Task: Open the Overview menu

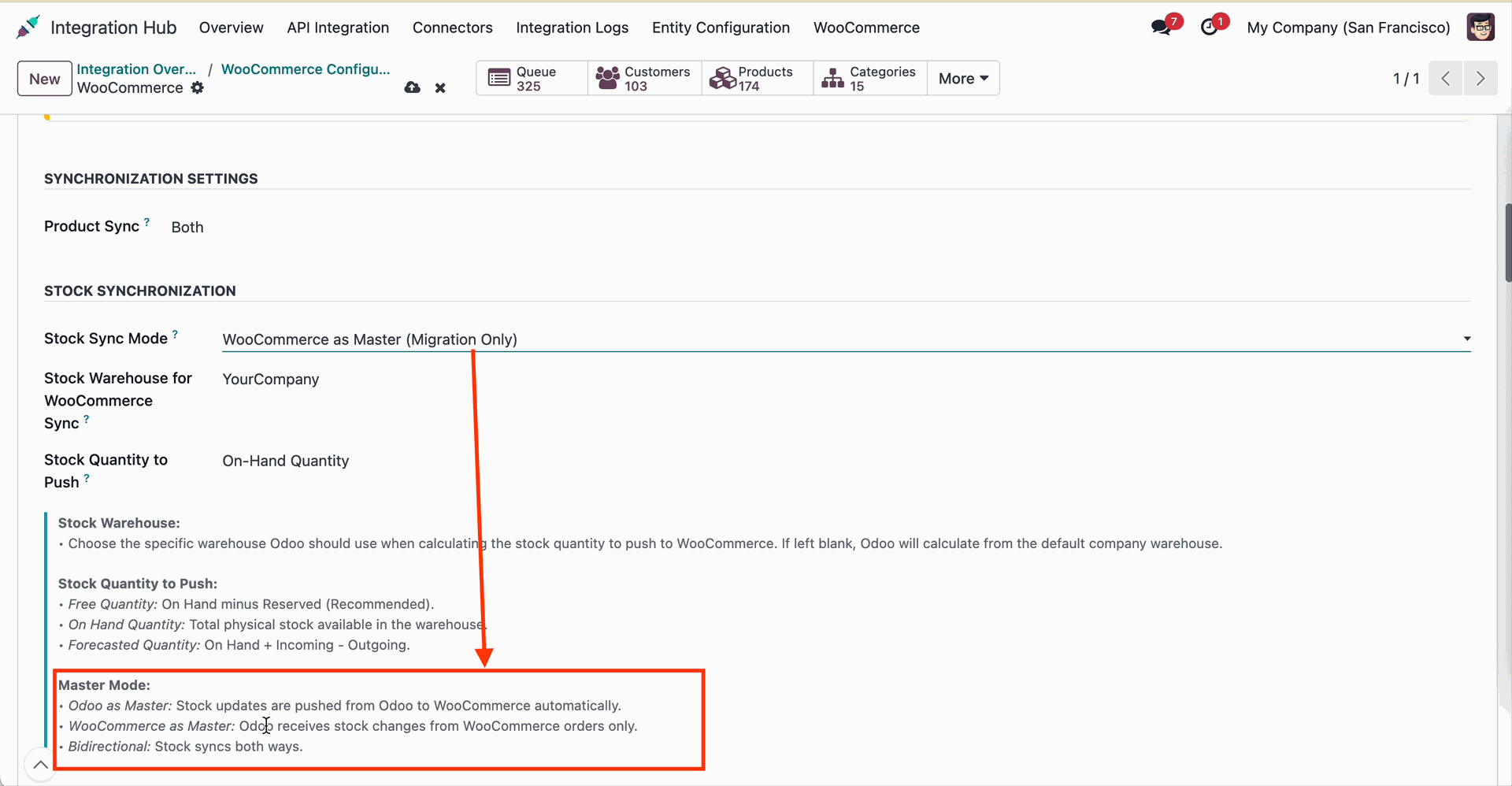Action: point(232,28)
